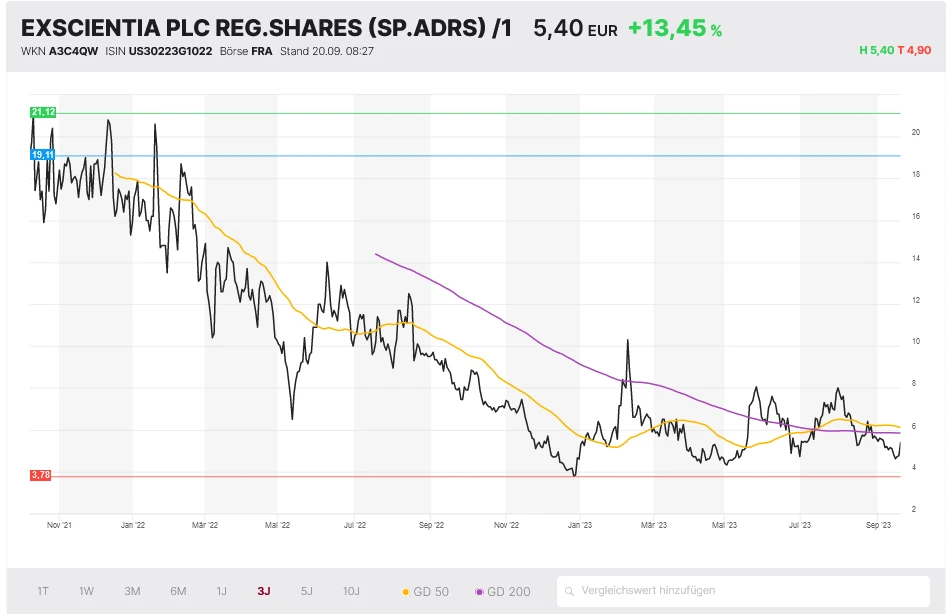Screen dimensions: 952x614
Task: Click the green 21,12 high price marker
Action: [43, 113]
